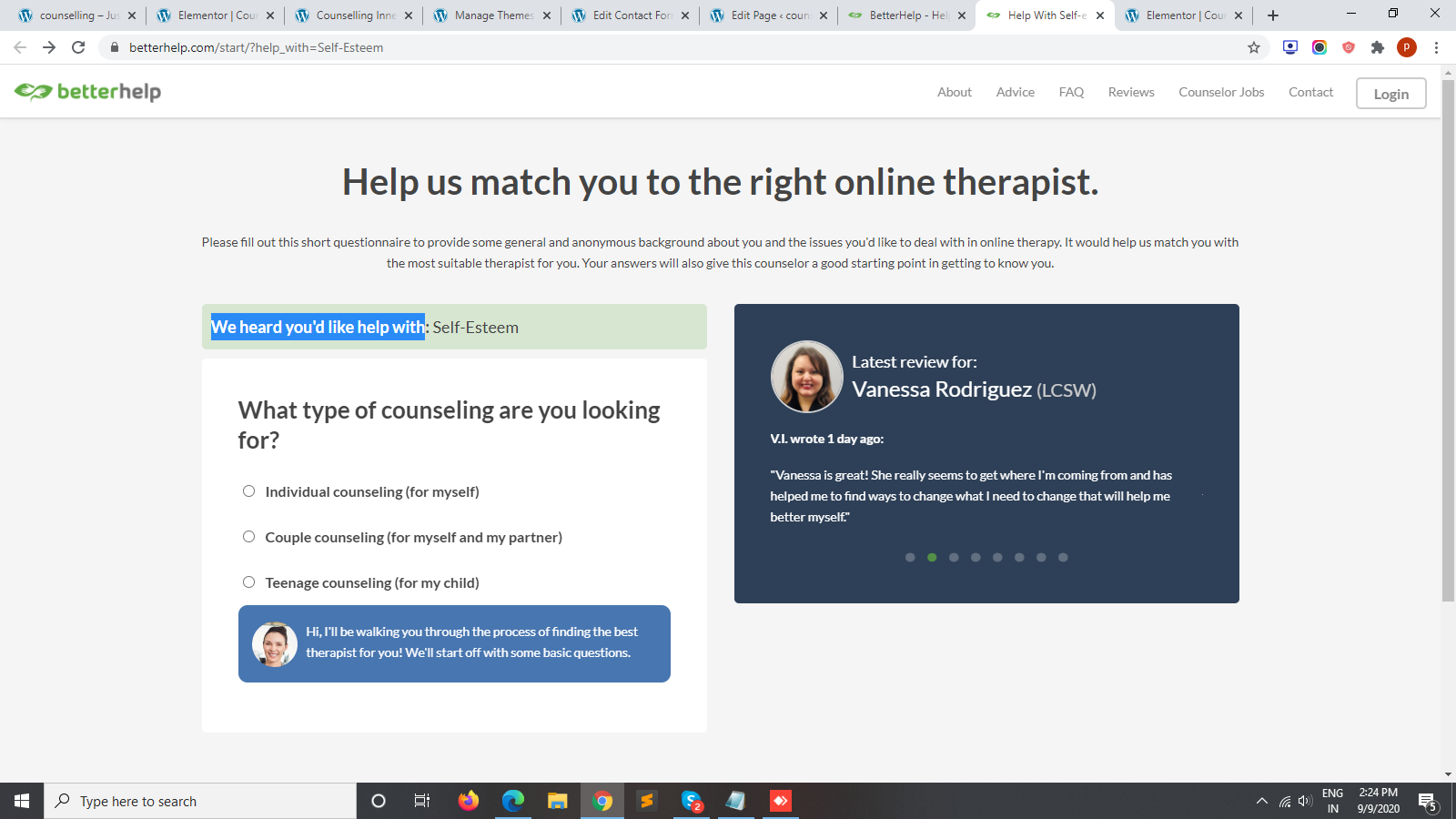Click the Windows search box
1456x819 pixels.
[200, 801]
